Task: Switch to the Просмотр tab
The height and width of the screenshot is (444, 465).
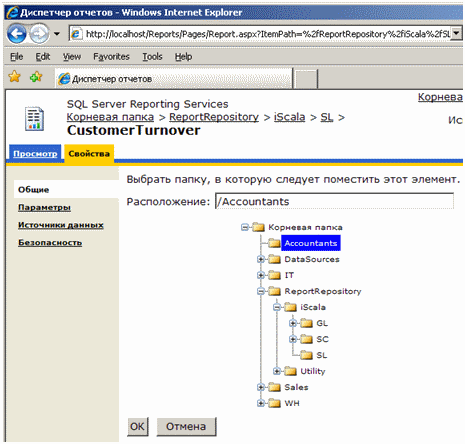Action: (x=35, y=154)
